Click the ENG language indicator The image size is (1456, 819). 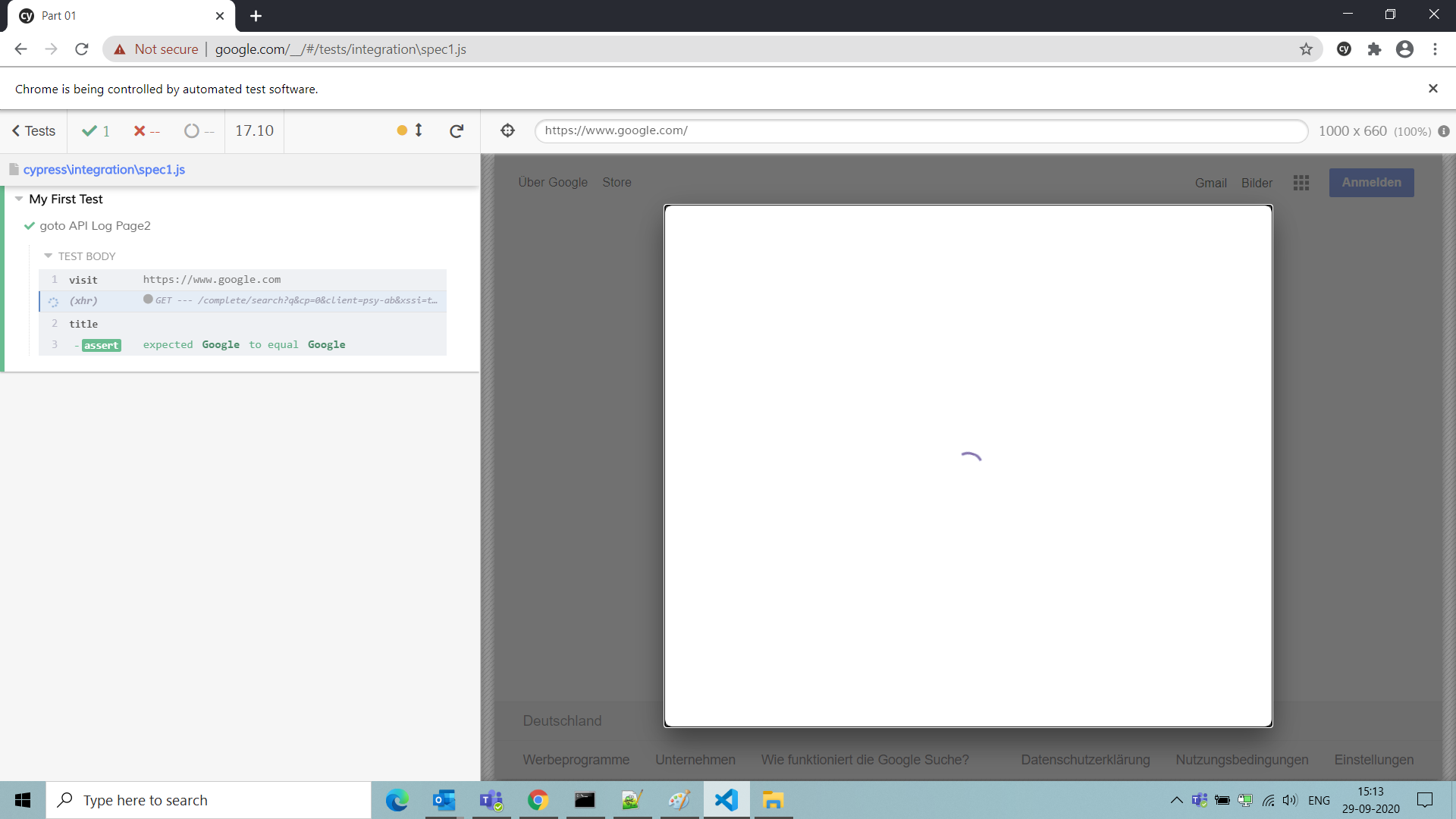tap(1319, 800)
